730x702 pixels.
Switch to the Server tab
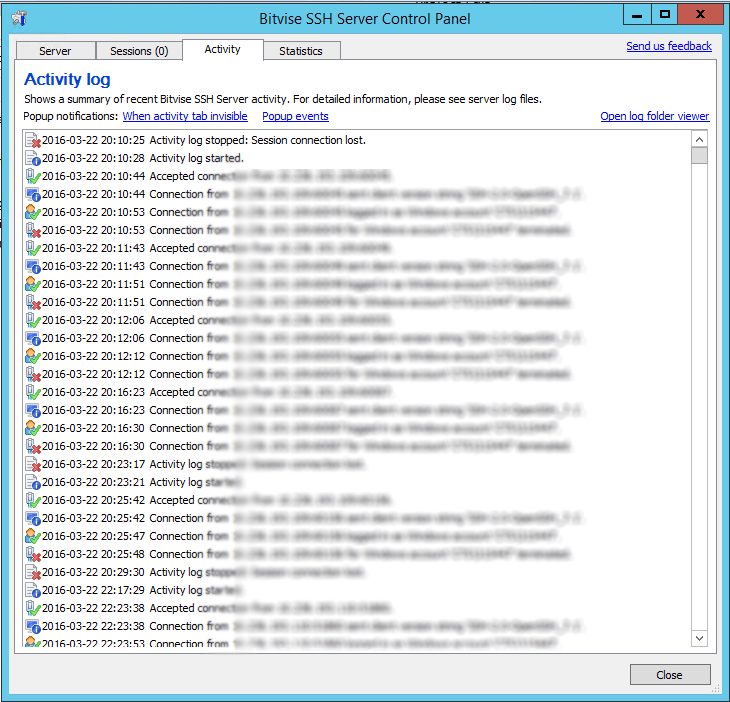coord(55,51)
